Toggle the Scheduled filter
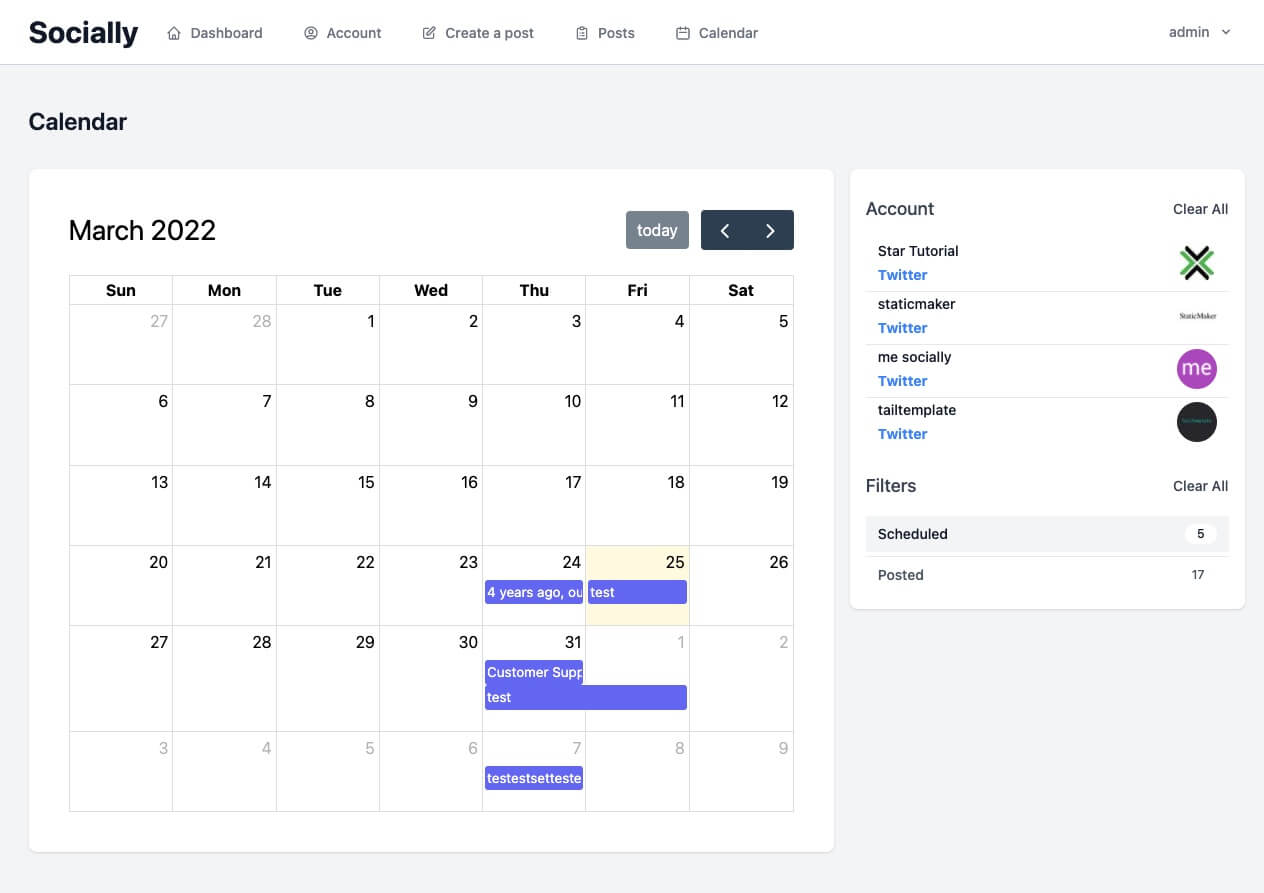The image size is (1264, 893). pyautogui.click(x=1047, y=534)
